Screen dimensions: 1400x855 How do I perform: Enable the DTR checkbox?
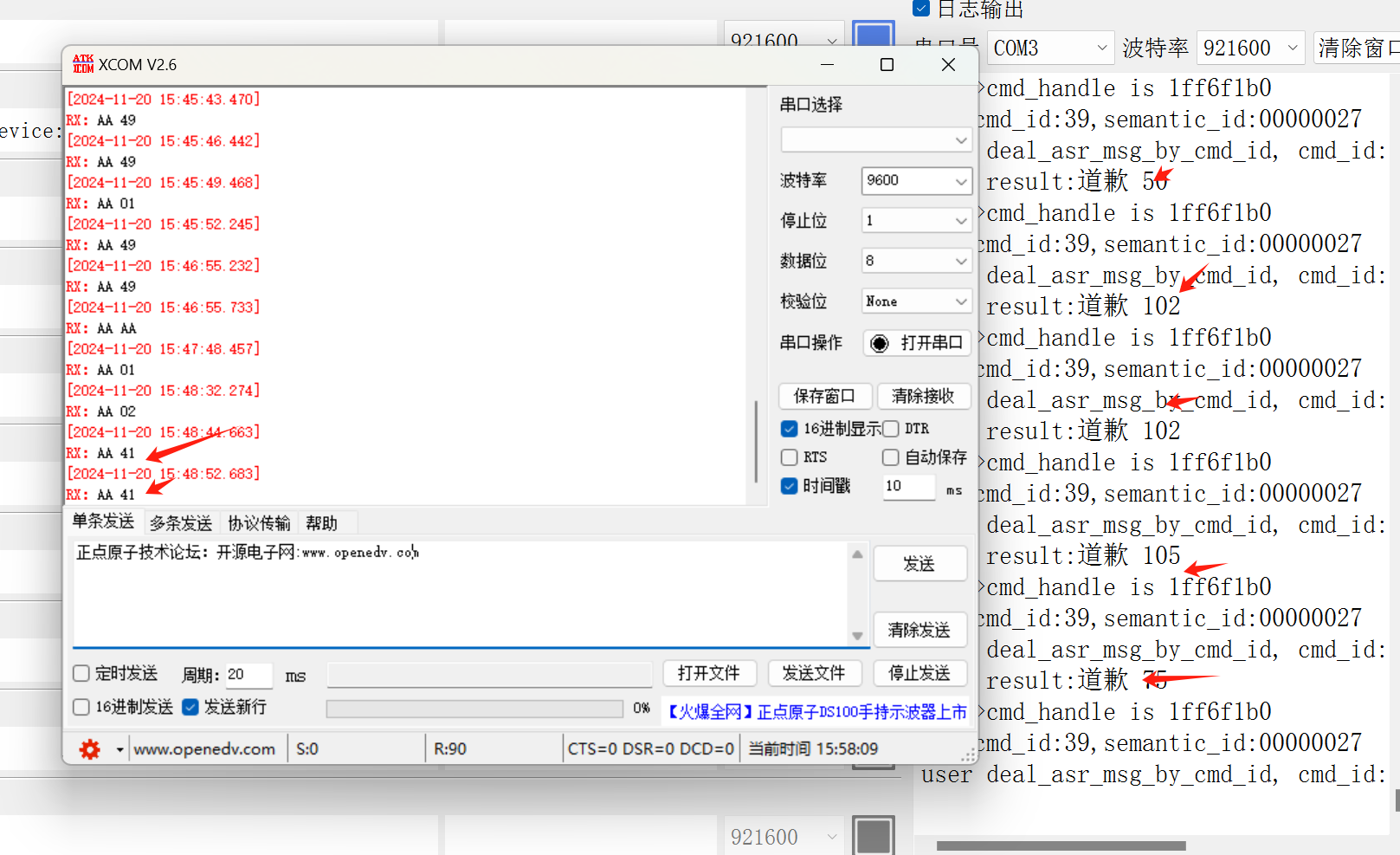(891, 428)
